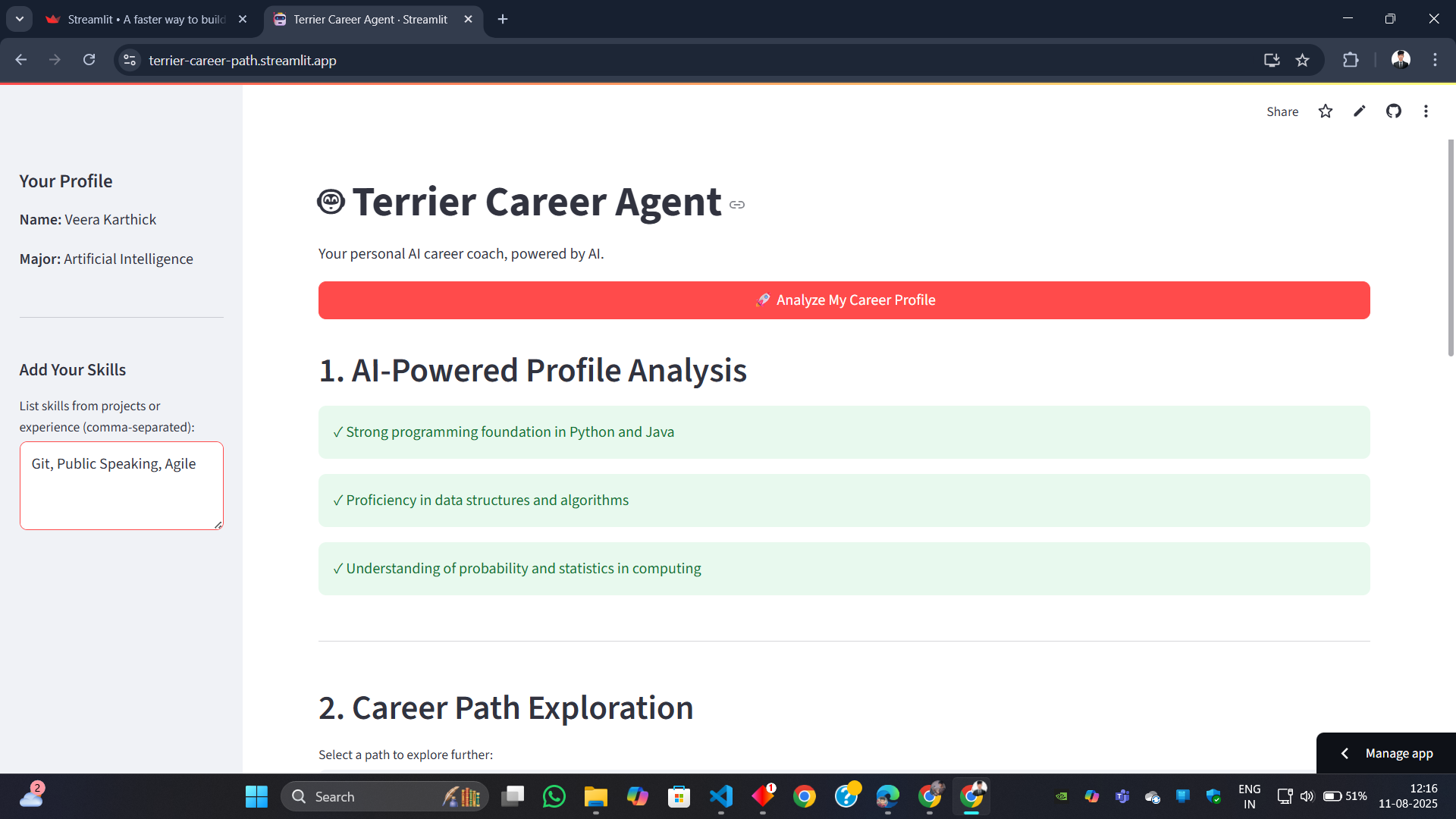Open Visual Studio Code from the taskbar
Viewport: 1456px width, 819px height.
pyautogui.click(x=720, y=796)
